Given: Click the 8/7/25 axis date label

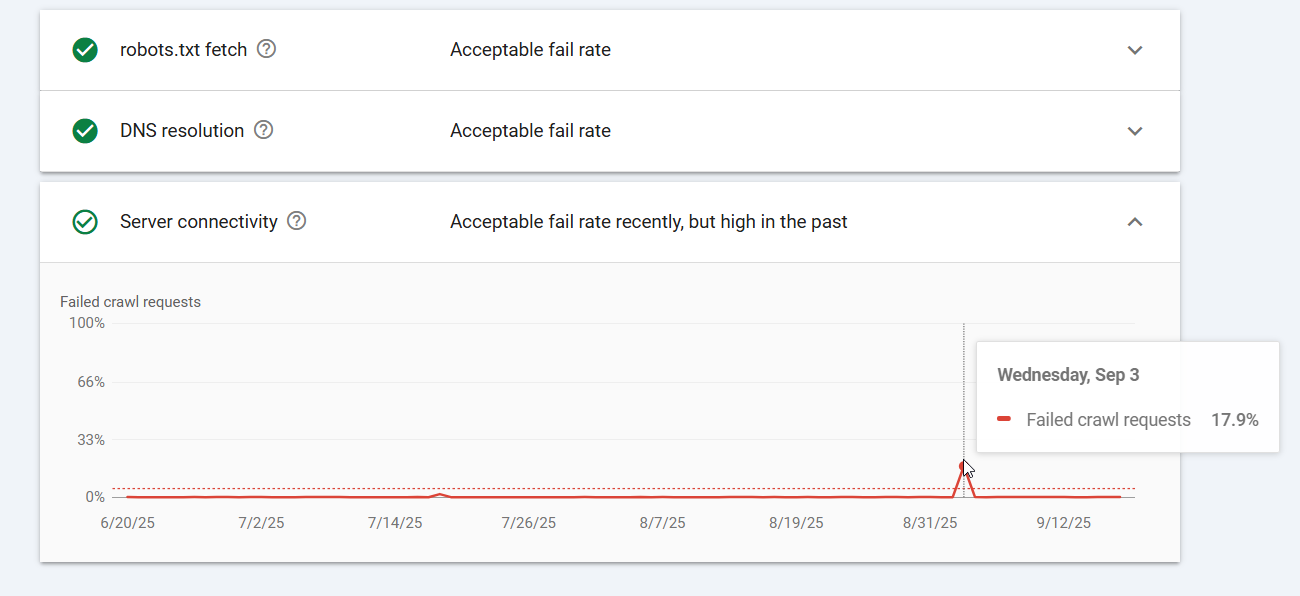Looking at the screenshot, I should [x=663, y=523].
